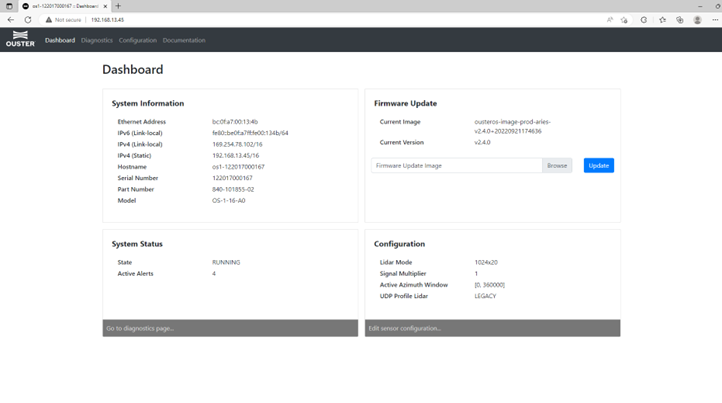Open the Read Aloud icon in address bar

tap(609, 19)
